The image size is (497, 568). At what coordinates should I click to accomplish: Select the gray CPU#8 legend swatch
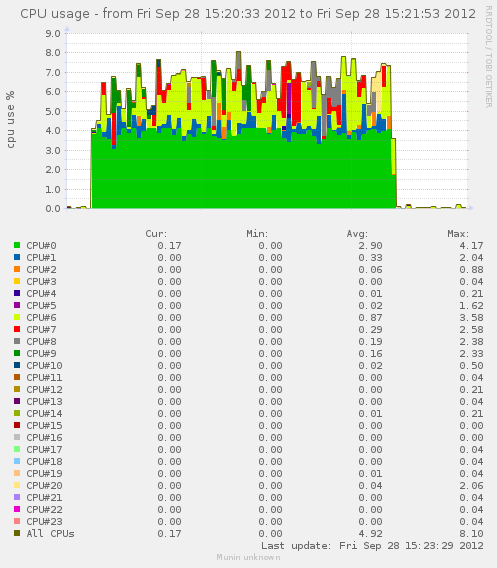pyautogui.click(x=17, y=341)
